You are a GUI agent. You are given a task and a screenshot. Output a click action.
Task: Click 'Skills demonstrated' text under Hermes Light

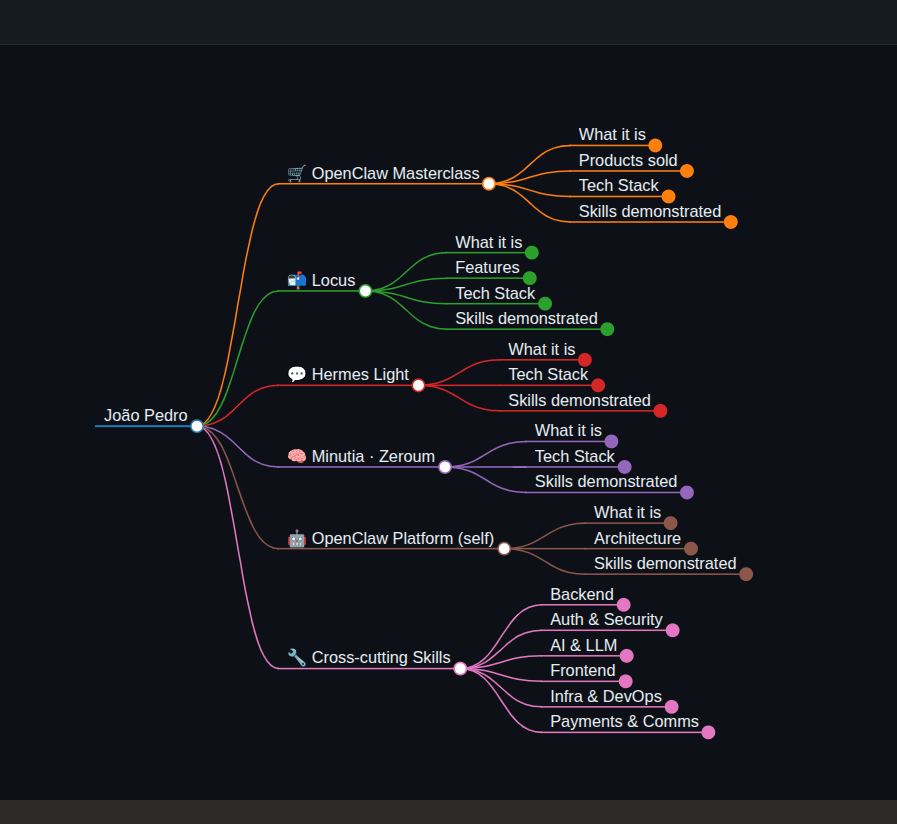click(x=579, y=401)
